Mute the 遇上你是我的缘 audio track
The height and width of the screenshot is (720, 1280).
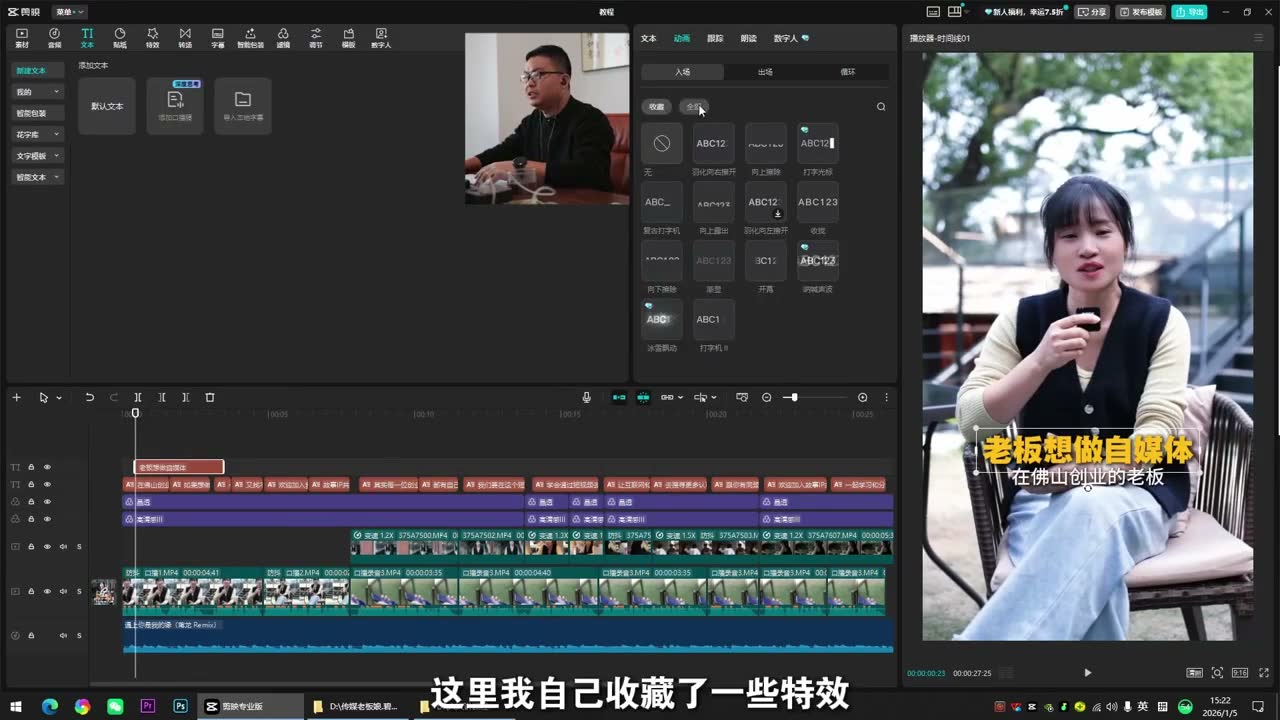(x=63, y=635)
